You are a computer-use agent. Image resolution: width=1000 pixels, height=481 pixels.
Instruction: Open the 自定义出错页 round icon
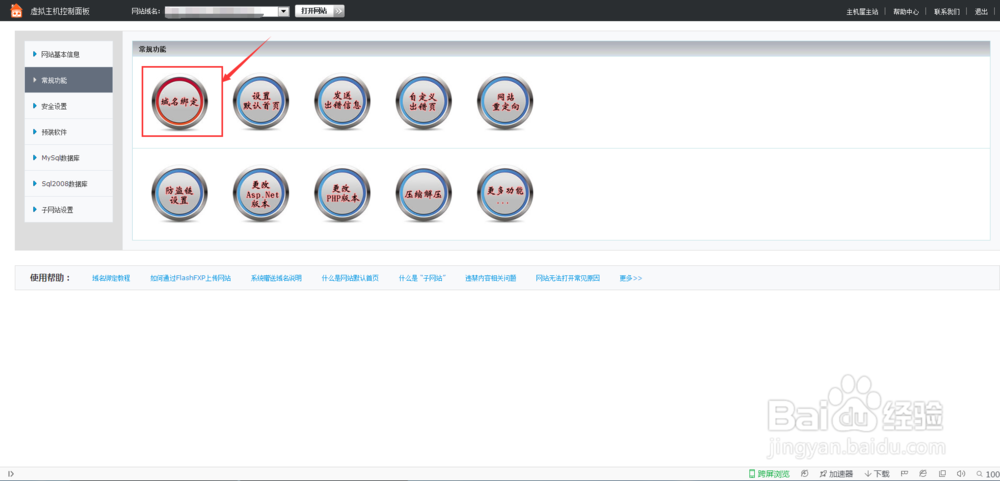click(x=423, y=101)
